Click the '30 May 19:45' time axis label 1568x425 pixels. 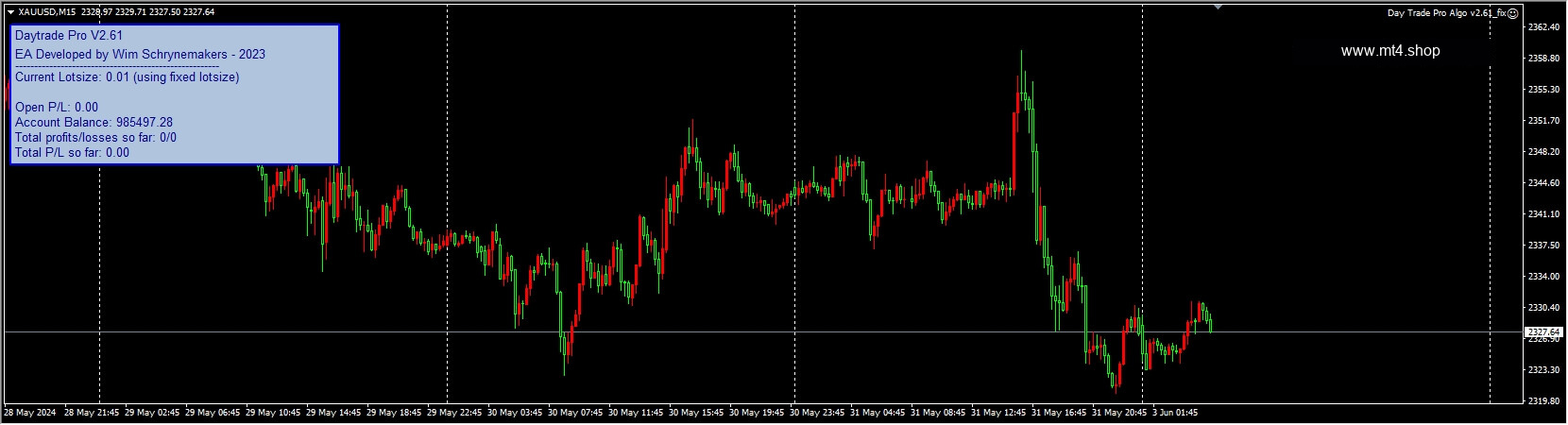757,414
